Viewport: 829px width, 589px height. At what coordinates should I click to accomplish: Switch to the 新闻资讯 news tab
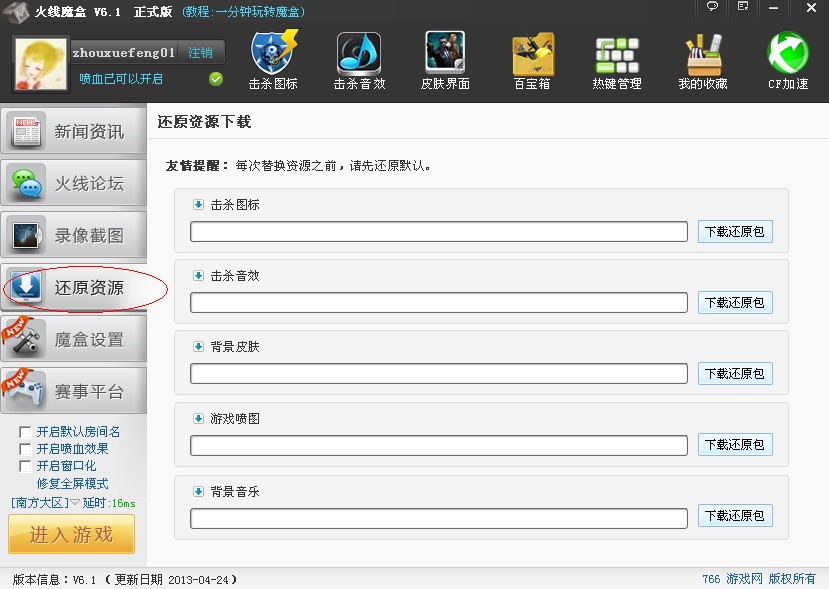pos(73,131)
